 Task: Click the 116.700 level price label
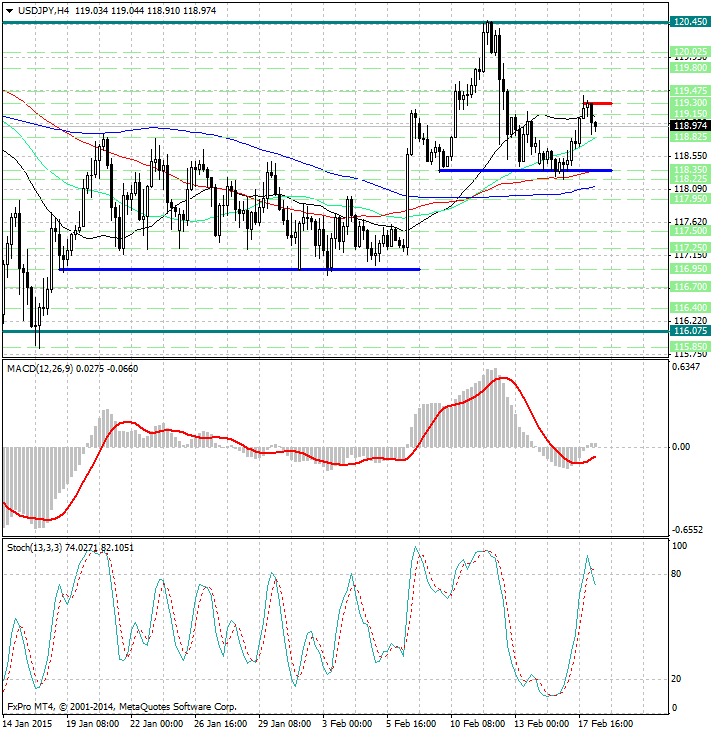point(690,287)
